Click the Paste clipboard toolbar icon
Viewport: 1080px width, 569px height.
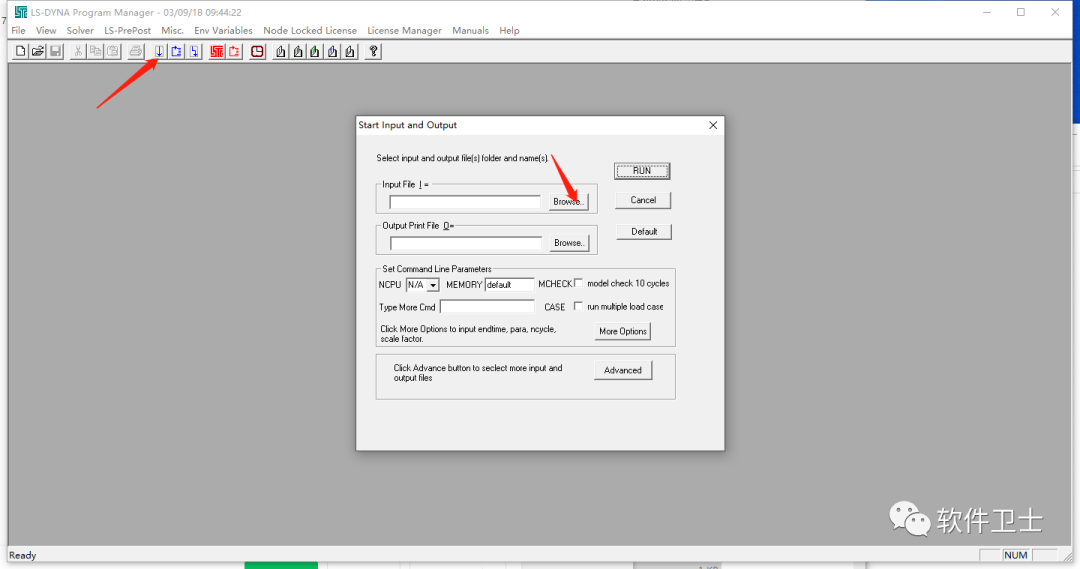pos(113,51)
